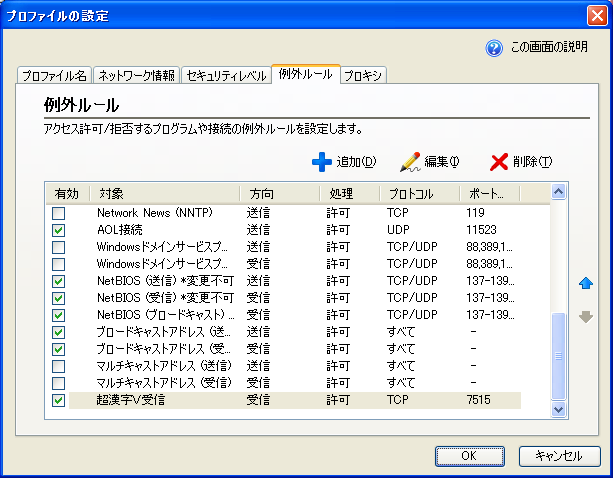Click the blue help question mark icon
Screen dimensions: 613x478
coord(494,48)
